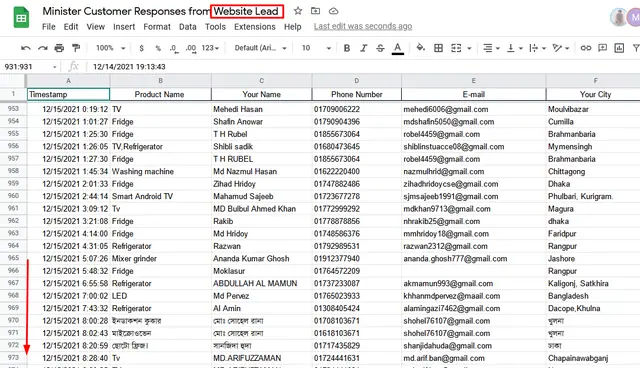Open vertical align dropdown
This screenshot has height=368, width=640.
[x=514, y=48]
